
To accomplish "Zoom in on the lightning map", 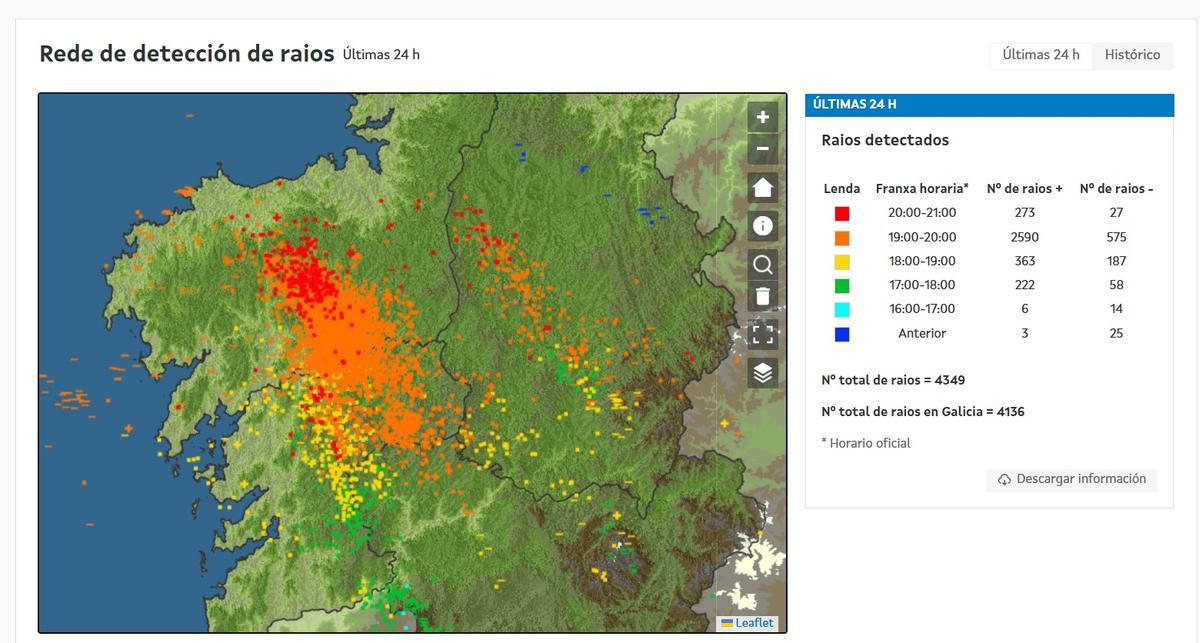I will click(x=762, y=117).
